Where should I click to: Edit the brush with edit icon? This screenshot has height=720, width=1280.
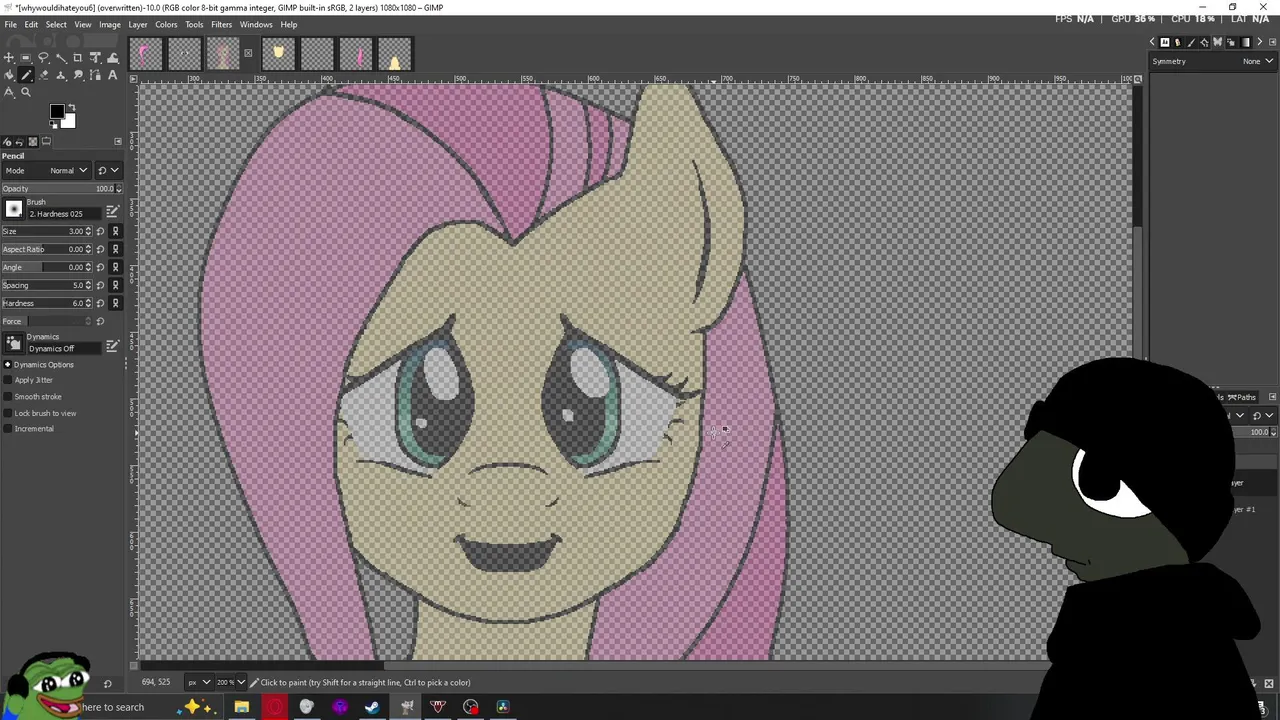coord(113,211)
